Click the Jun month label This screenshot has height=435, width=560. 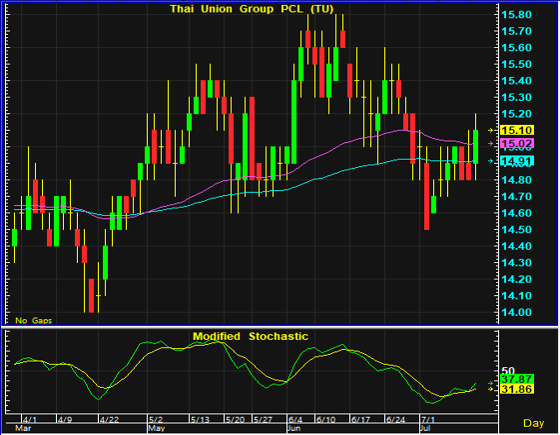(x=294, y=428)
